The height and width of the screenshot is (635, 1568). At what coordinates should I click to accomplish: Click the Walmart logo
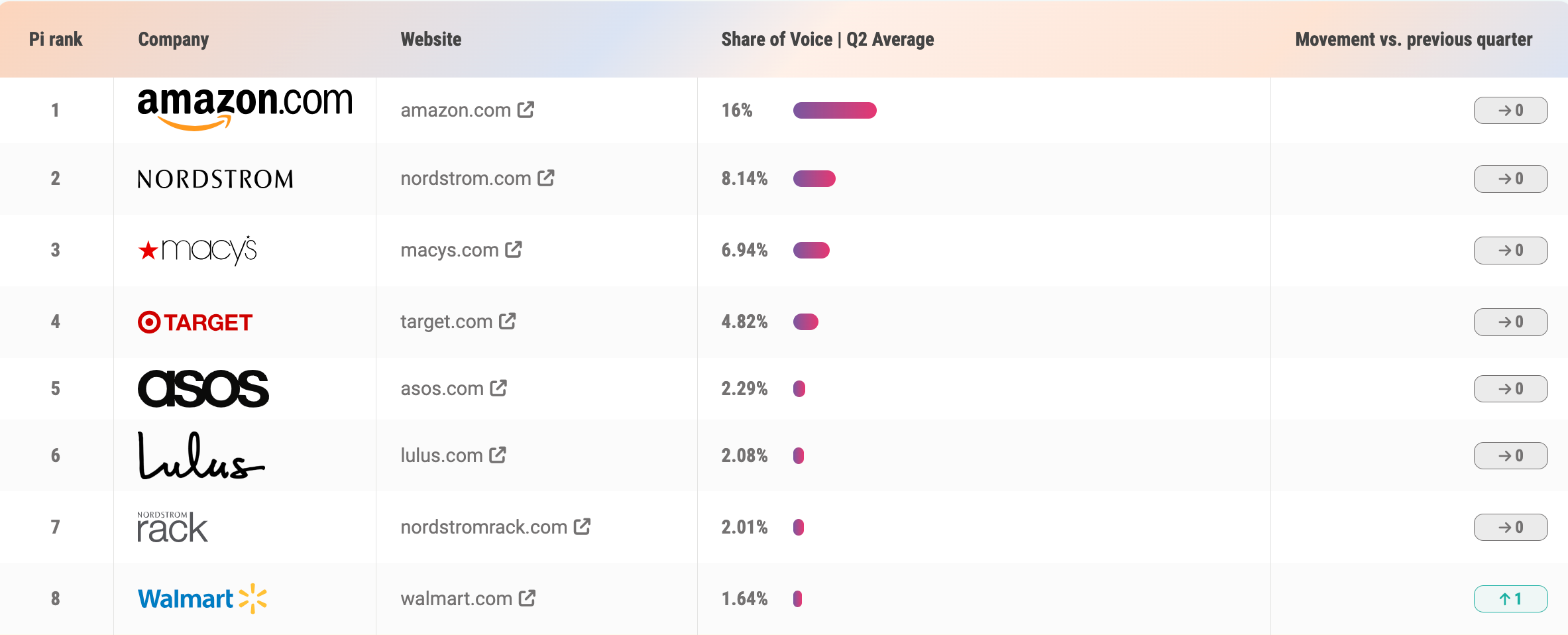[x=201, y=599]
